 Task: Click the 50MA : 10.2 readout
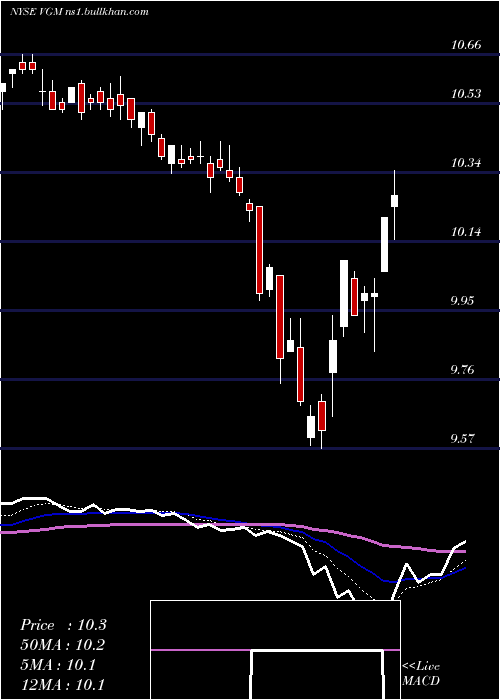[x=63, y=645]
